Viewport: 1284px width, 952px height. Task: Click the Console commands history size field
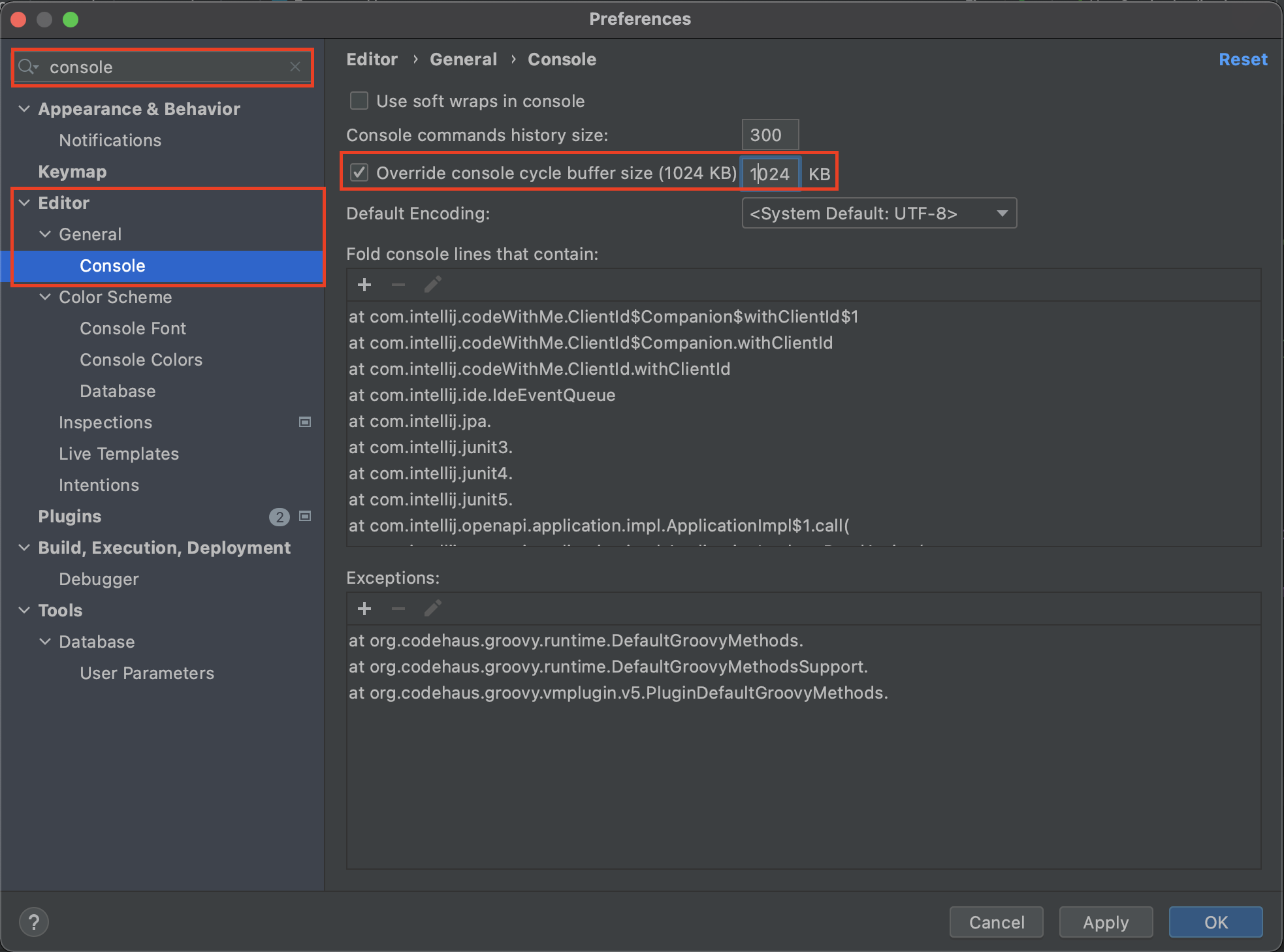(769, 135)
